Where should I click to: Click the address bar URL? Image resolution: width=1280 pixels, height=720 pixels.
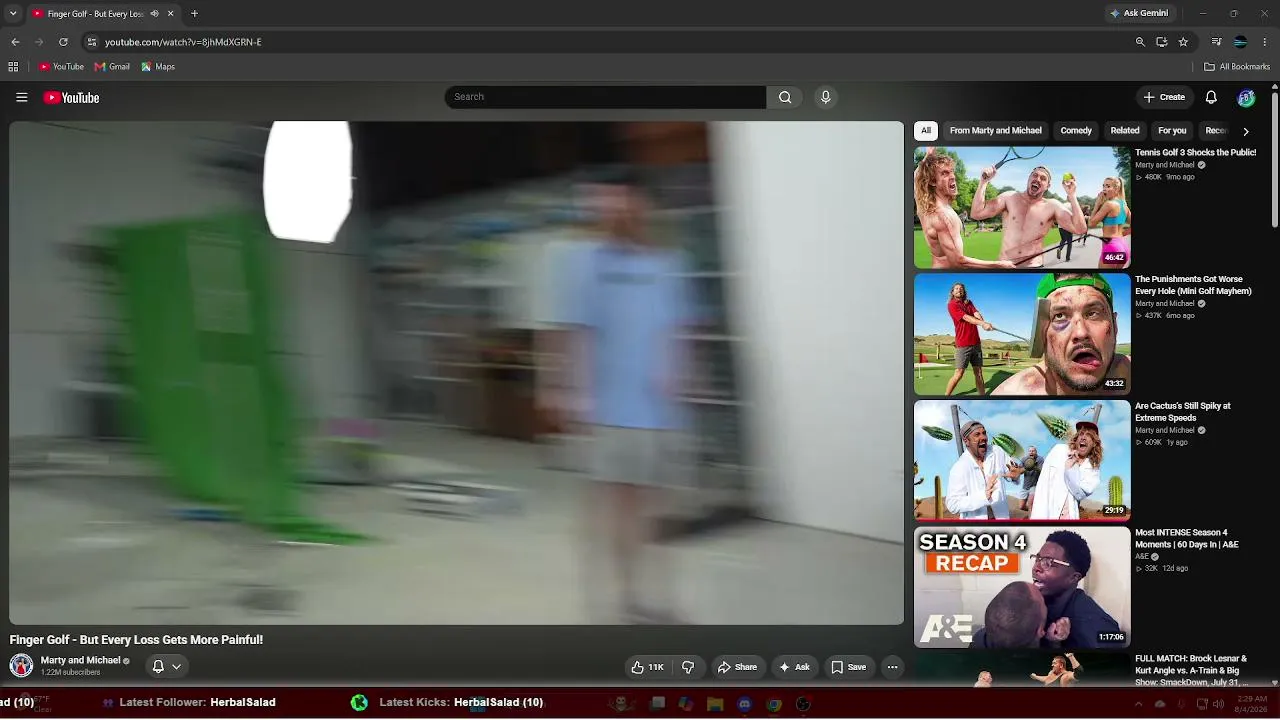point(183,42)
